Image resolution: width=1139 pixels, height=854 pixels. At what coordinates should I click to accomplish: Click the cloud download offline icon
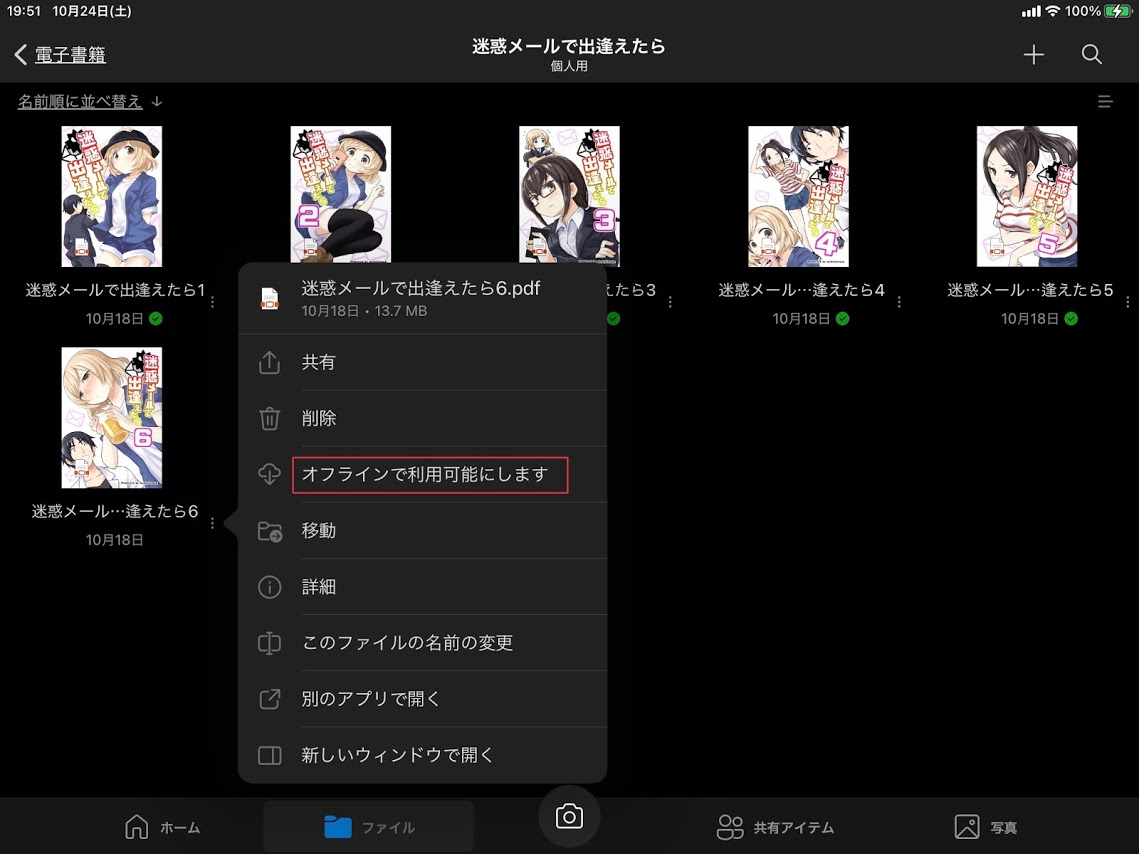[269, 474]
